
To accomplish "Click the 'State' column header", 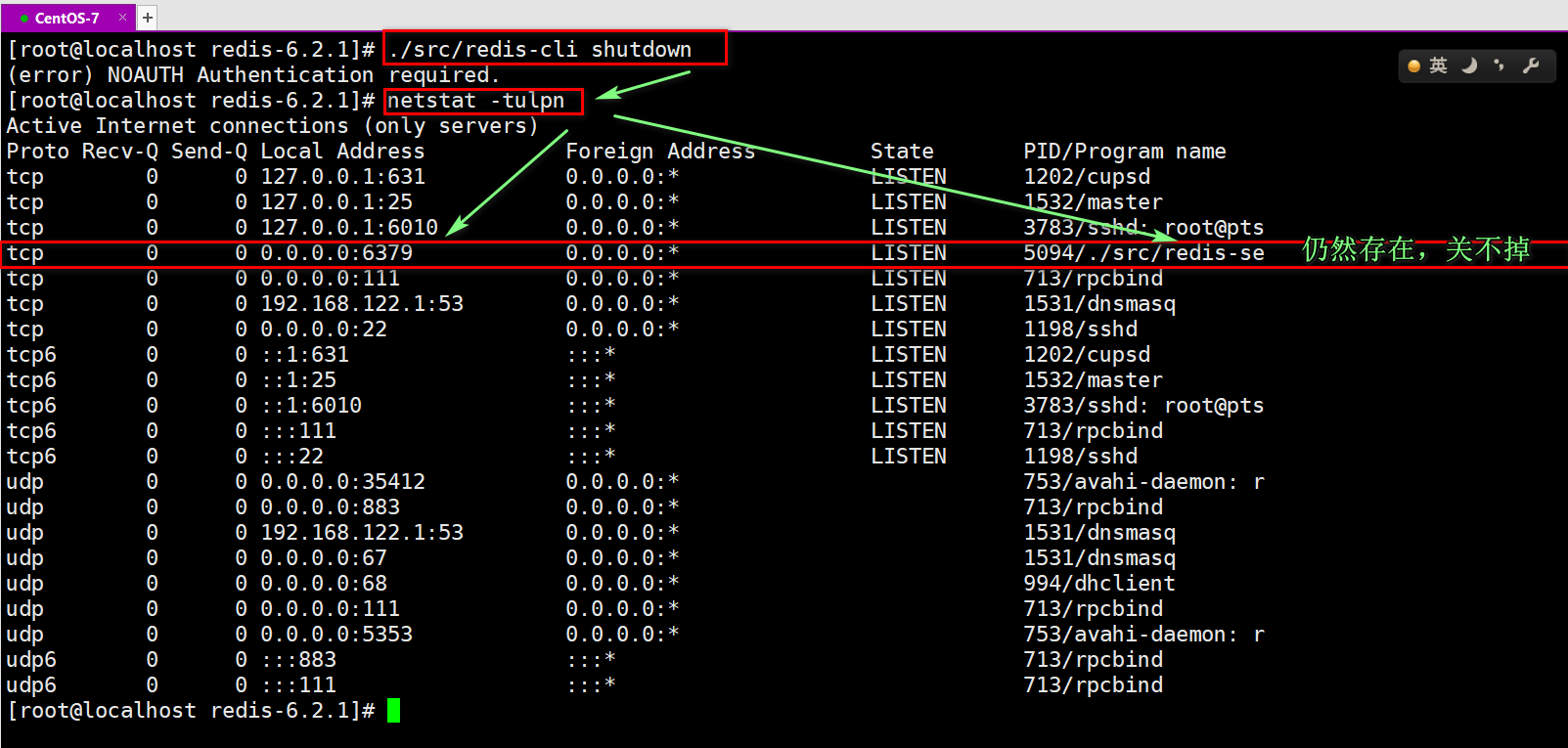I will click(x=902, y=151).
